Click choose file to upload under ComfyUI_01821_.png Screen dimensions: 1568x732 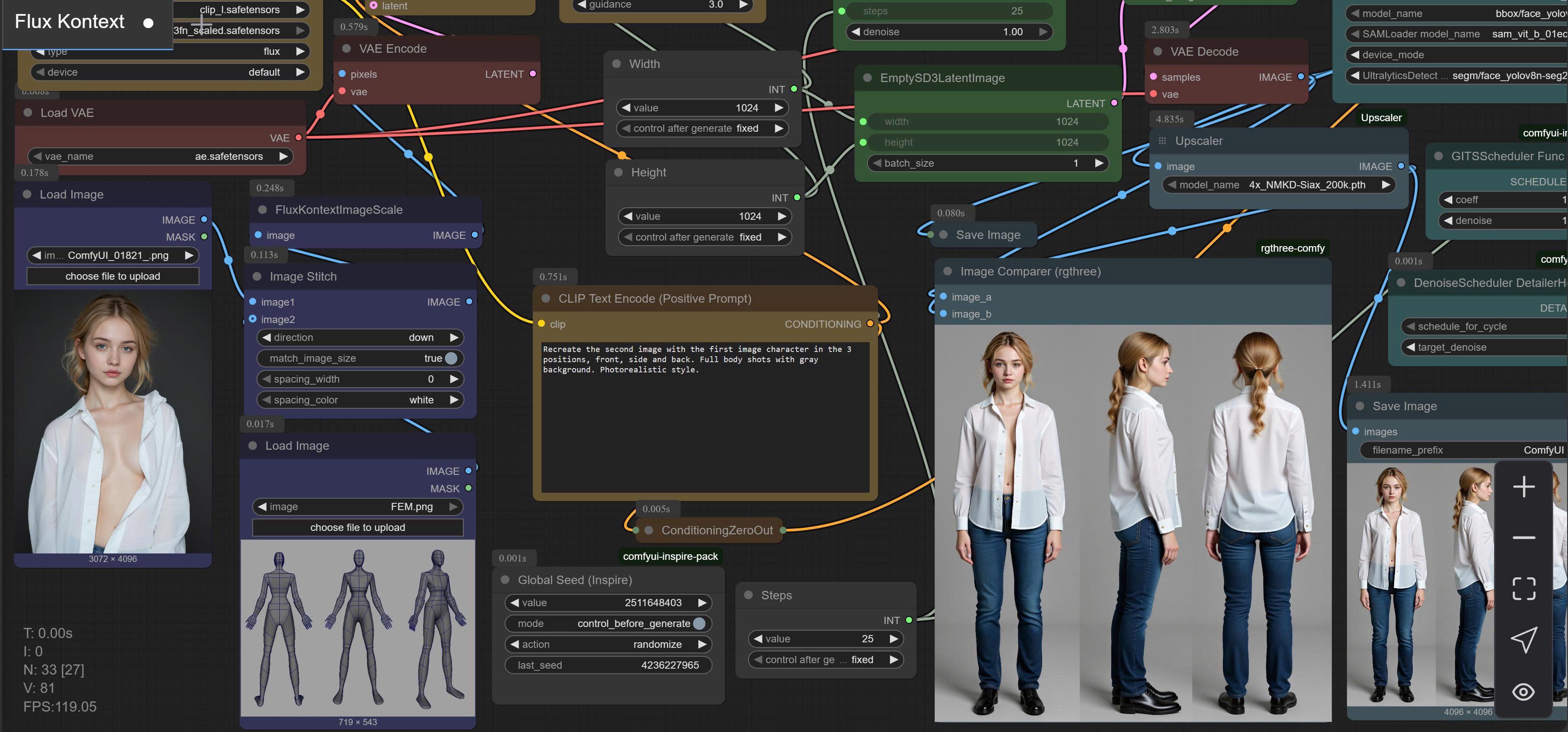tap(113, 276)
